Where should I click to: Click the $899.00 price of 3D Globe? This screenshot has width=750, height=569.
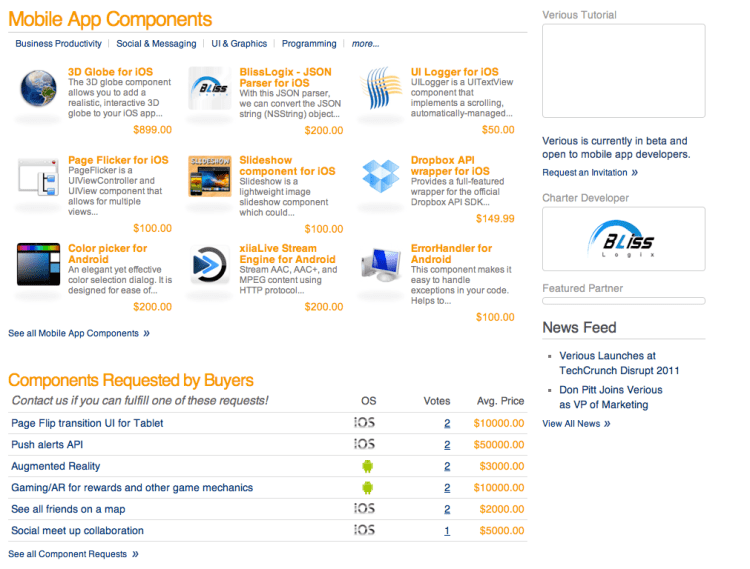[x=152, y=130]
